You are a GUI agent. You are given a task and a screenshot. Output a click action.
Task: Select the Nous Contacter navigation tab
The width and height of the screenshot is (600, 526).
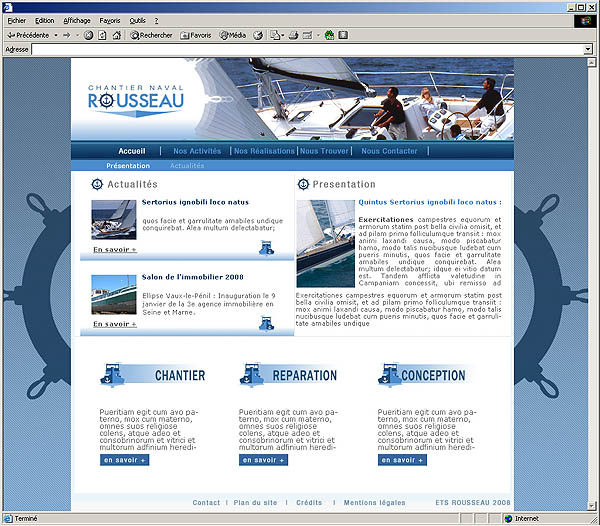(389, 151)
